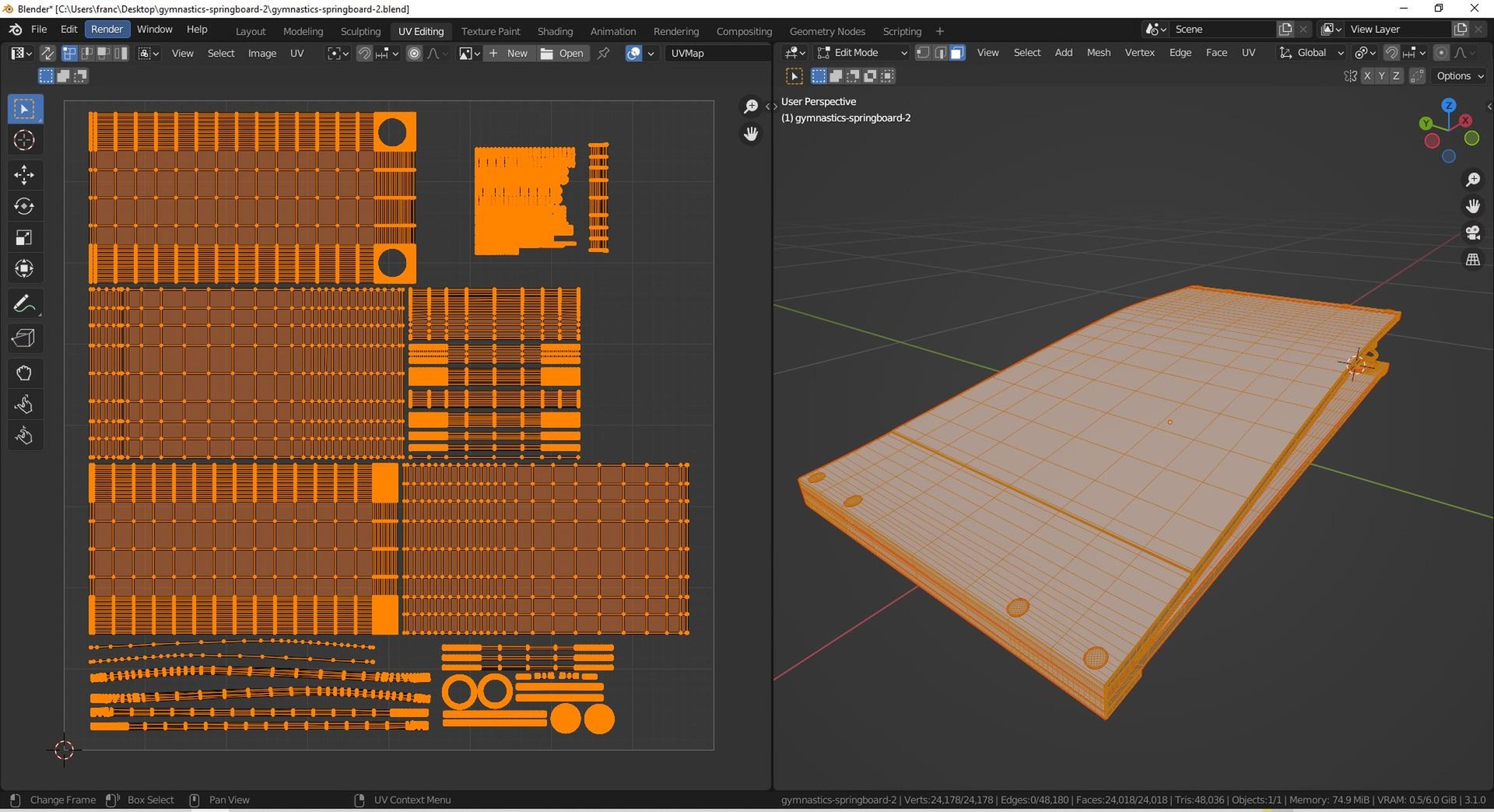Screen dimensions: 1494x812
Task: Select the Grab sculpt tool
Action: [24, 373]
